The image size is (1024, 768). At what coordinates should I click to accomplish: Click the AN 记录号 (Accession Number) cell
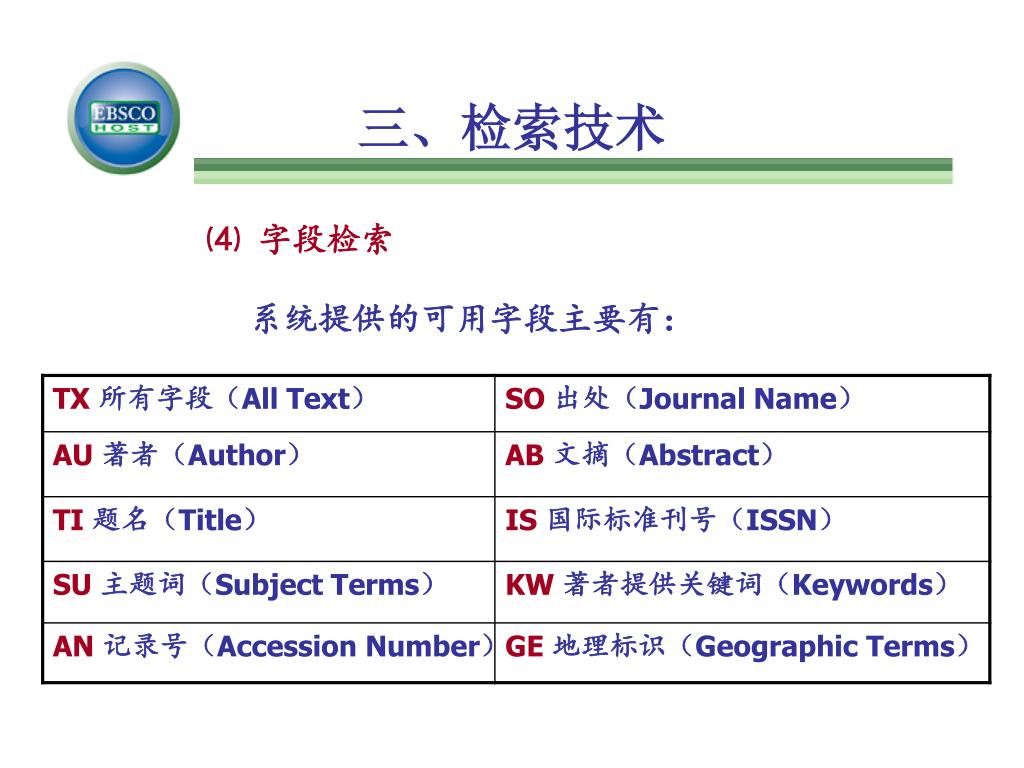pos(269,652)
